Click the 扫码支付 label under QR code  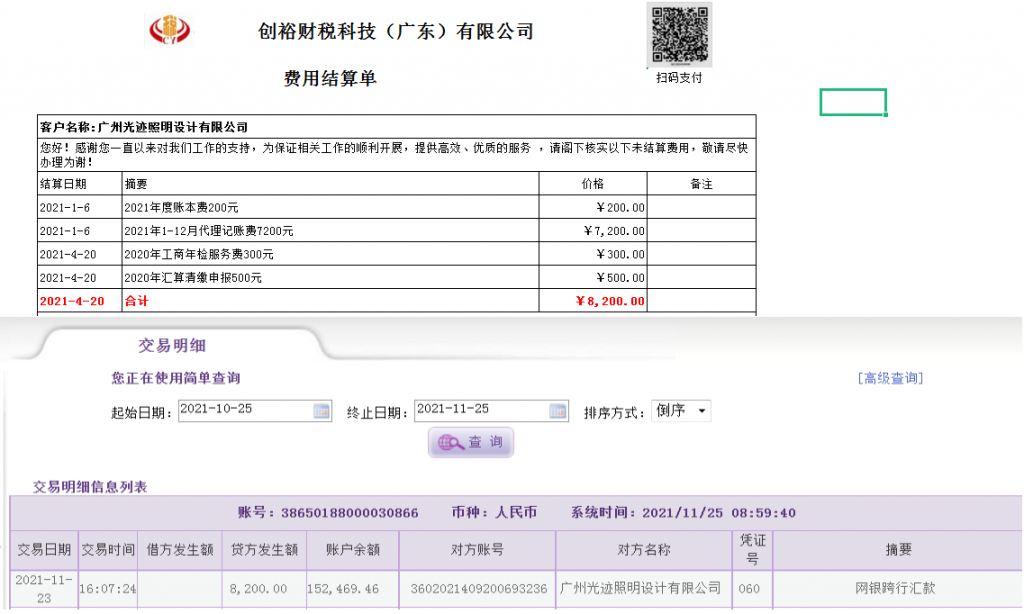click(679, 78)
